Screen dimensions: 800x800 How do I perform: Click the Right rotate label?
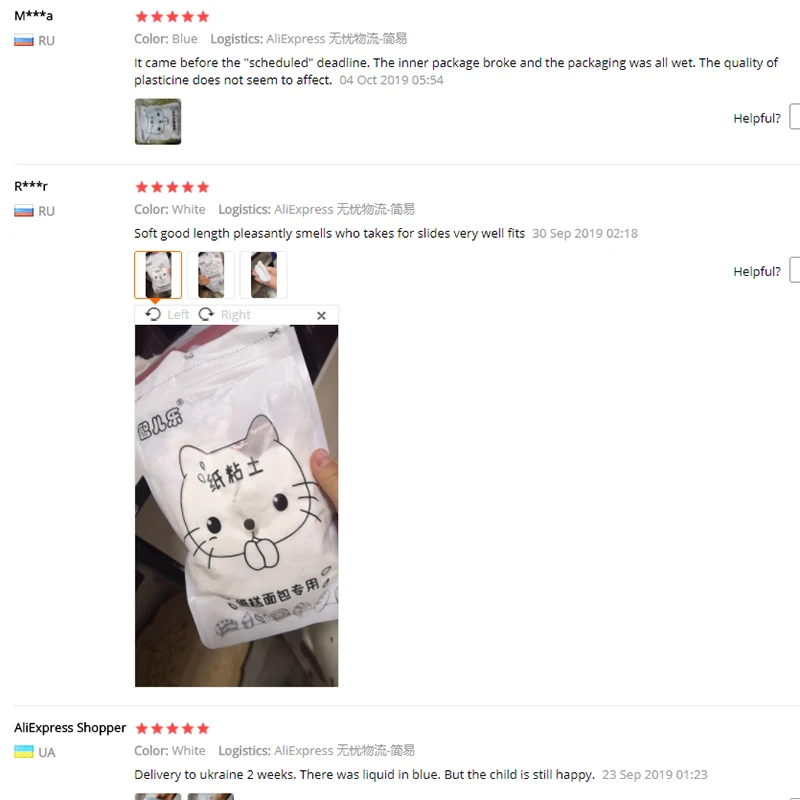pyautogui.click(x=236, y=315)
